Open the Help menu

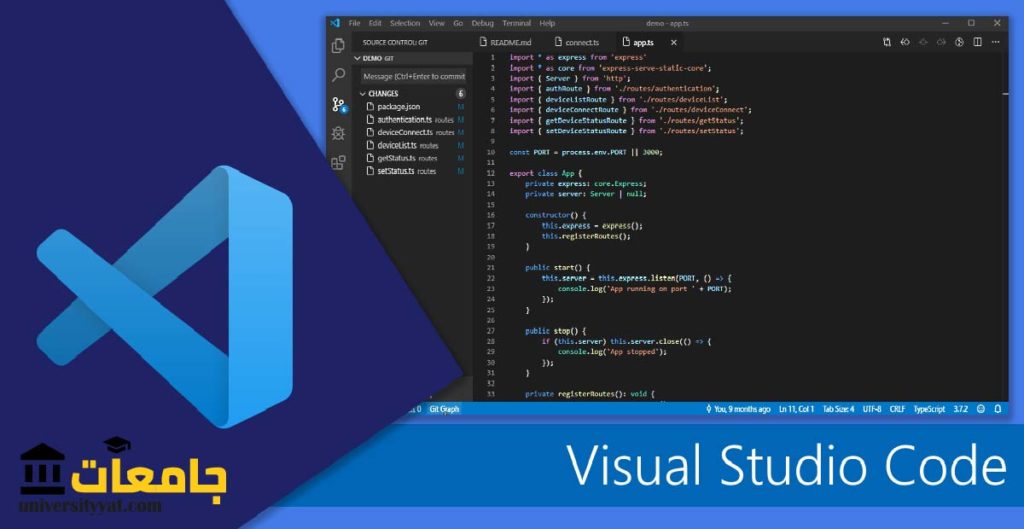pyautogui.click(x=547, y=23)
